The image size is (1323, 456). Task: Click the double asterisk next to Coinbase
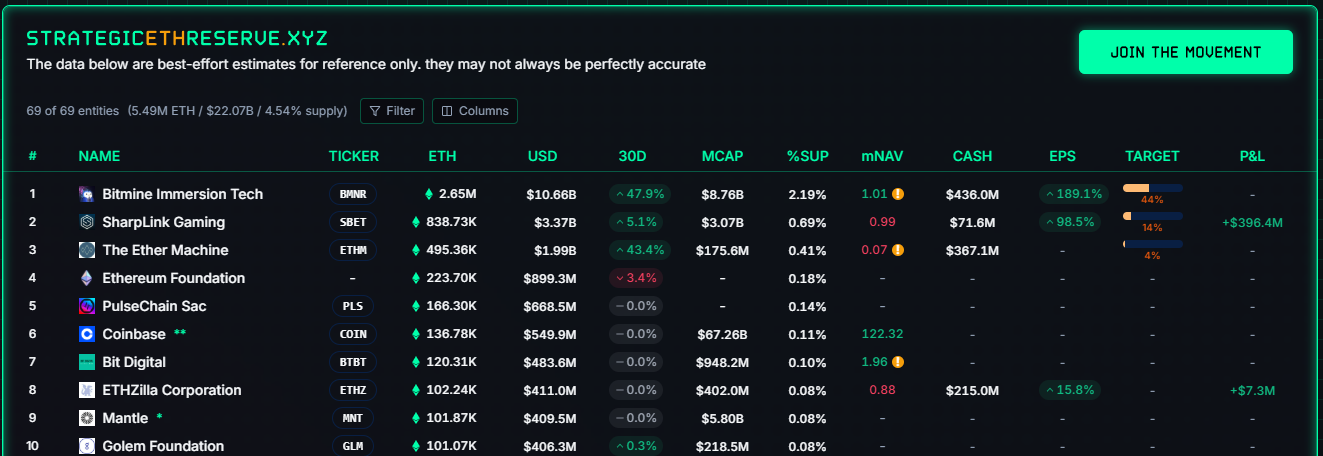(x=180, y=332)
